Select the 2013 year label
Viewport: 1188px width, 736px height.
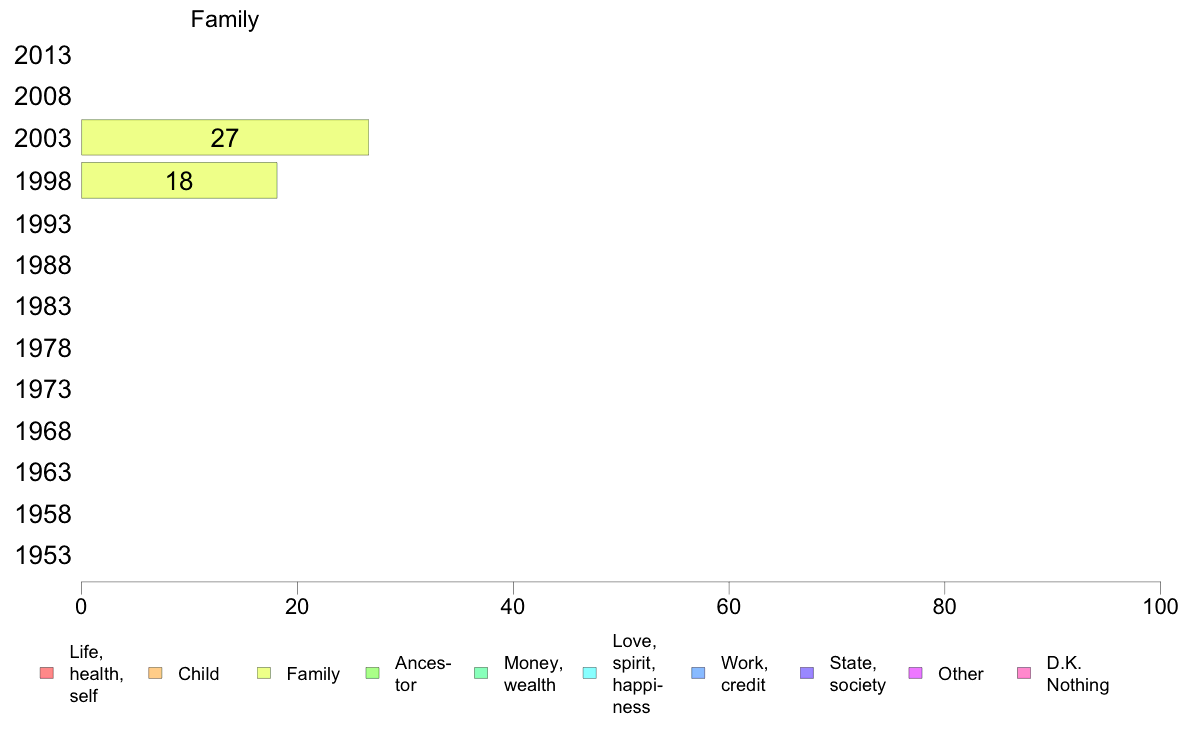click(43, 55)
